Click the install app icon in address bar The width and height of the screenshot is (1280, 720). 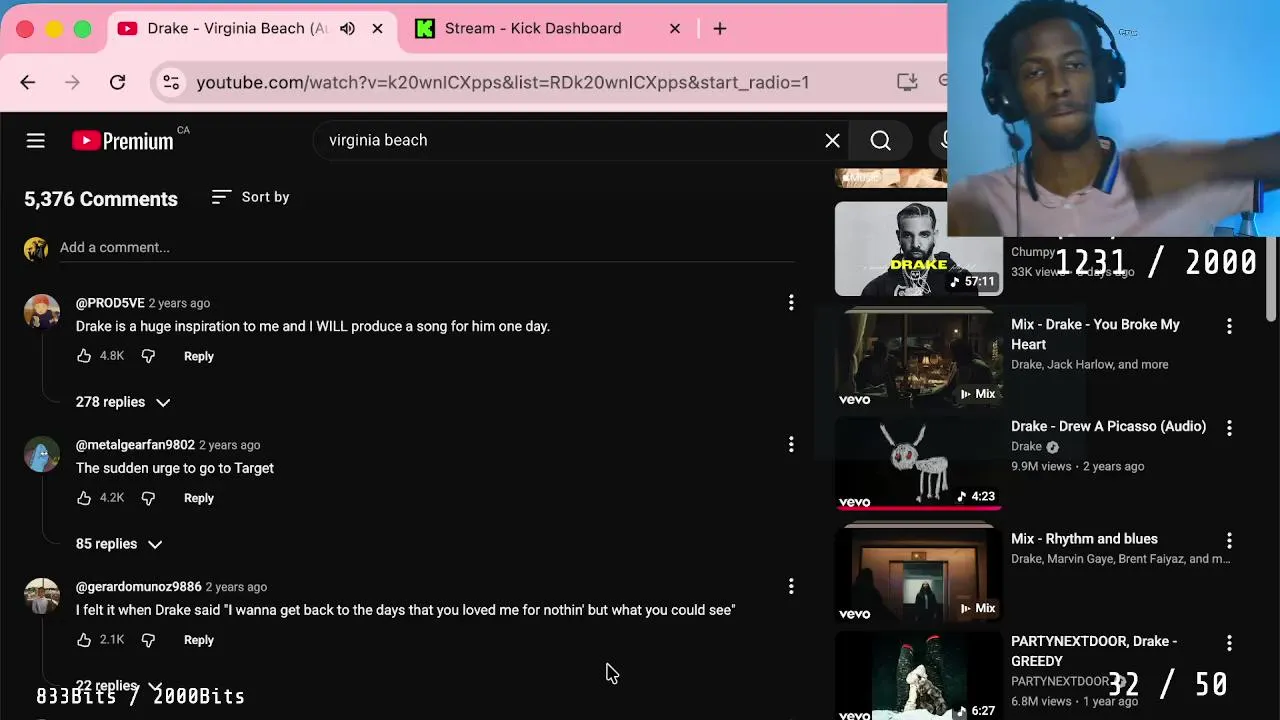click(907, 82)
